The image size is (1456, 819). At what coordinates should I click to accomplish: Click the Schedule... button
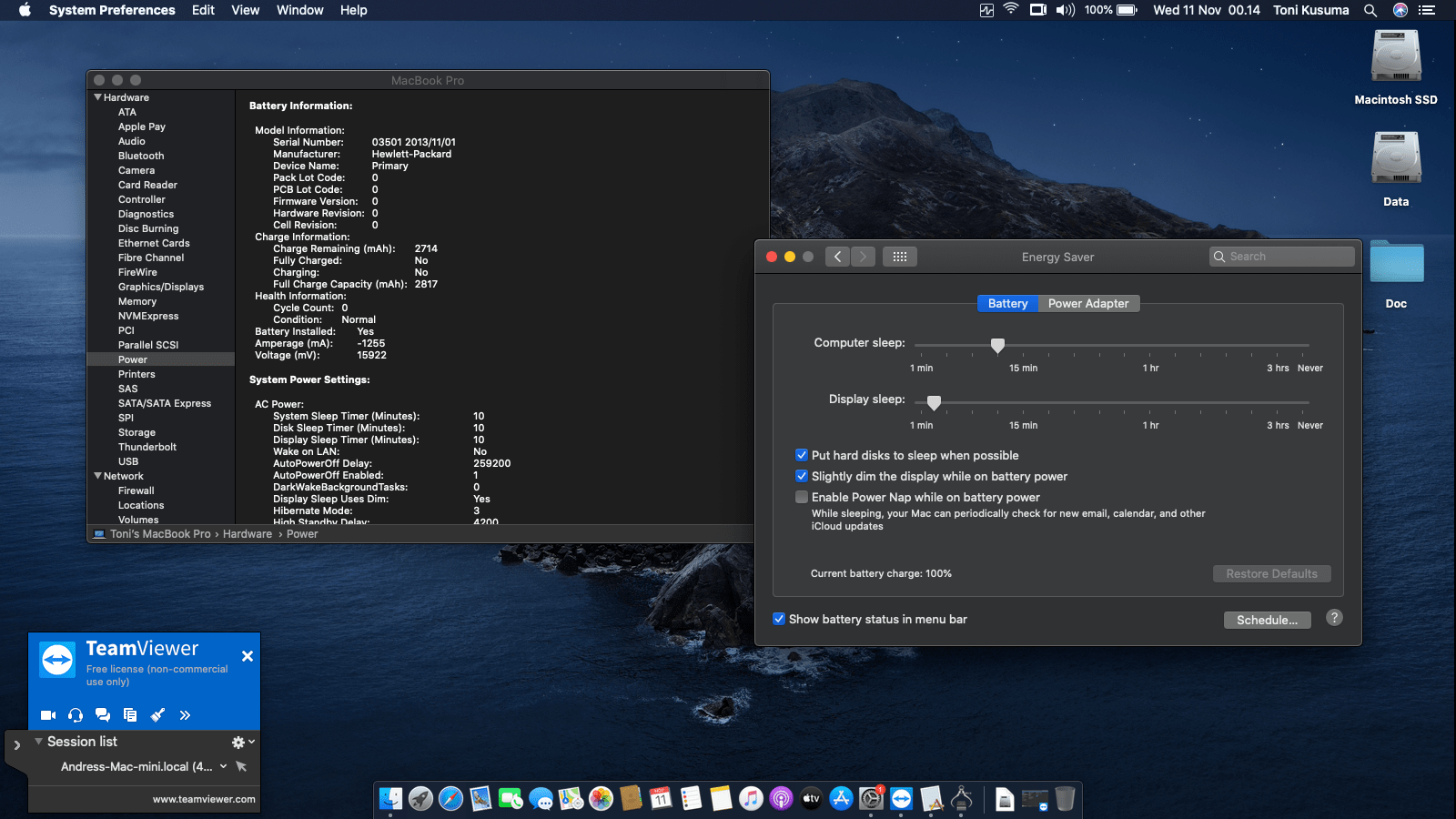[1267, 620]
